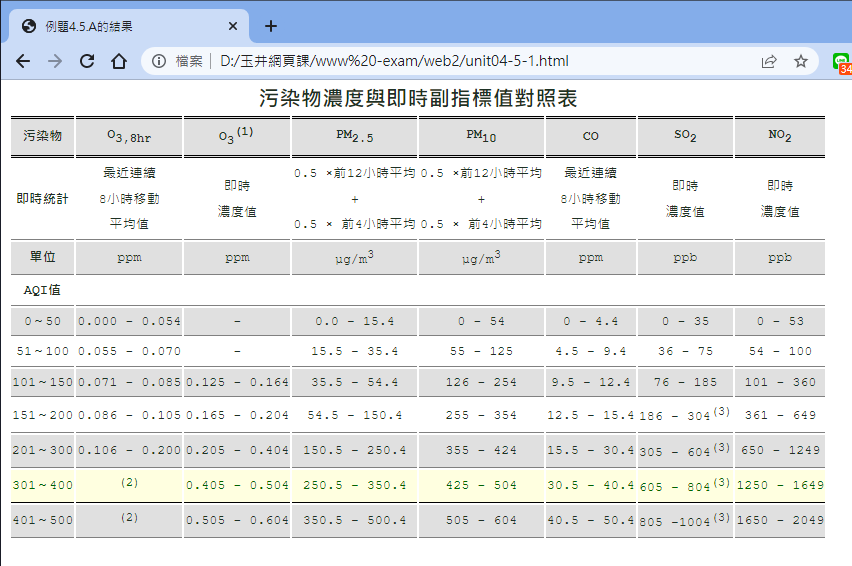Click the table title 污染物濃度與即時副指標值對照表
Screen dimensions: 852x566
[x=418, y=99]
